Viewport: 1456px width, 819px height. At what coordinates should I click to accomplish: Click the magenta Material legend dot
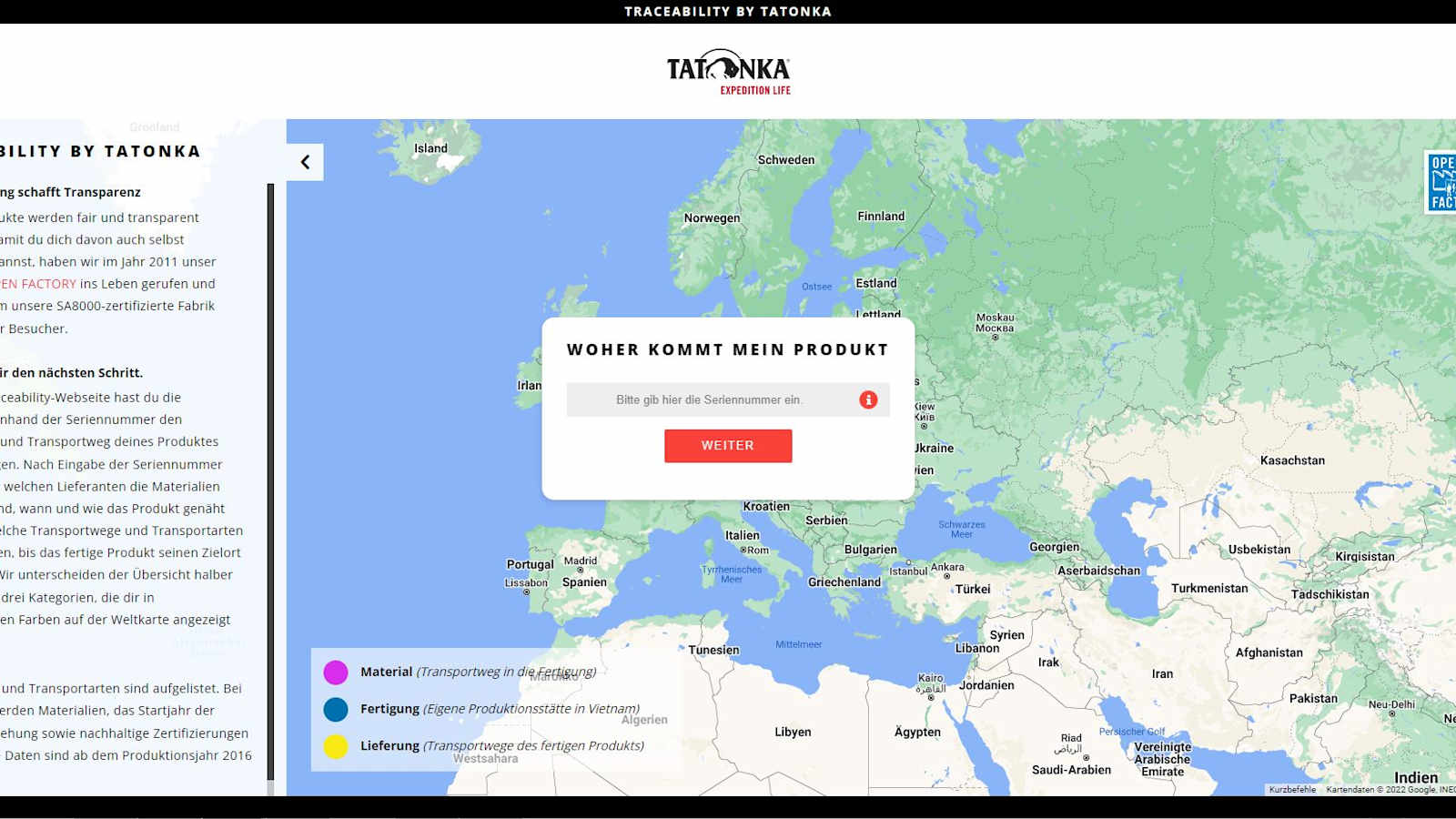[x=336, y=672]
